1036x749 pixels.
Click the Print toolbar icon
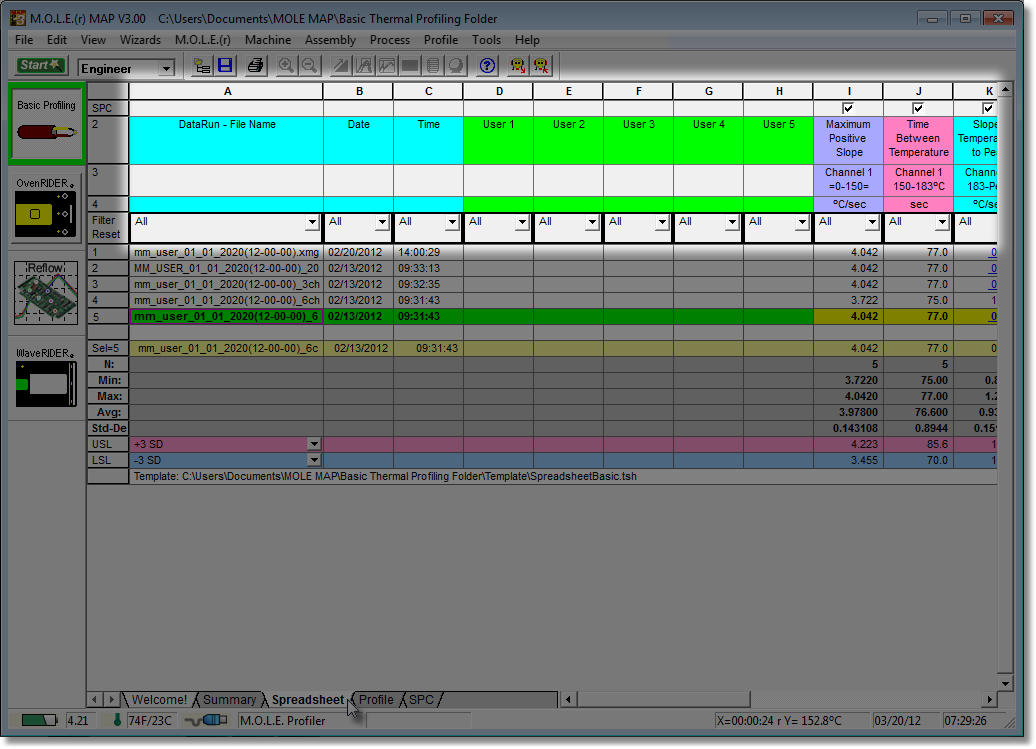pos(255,65)
